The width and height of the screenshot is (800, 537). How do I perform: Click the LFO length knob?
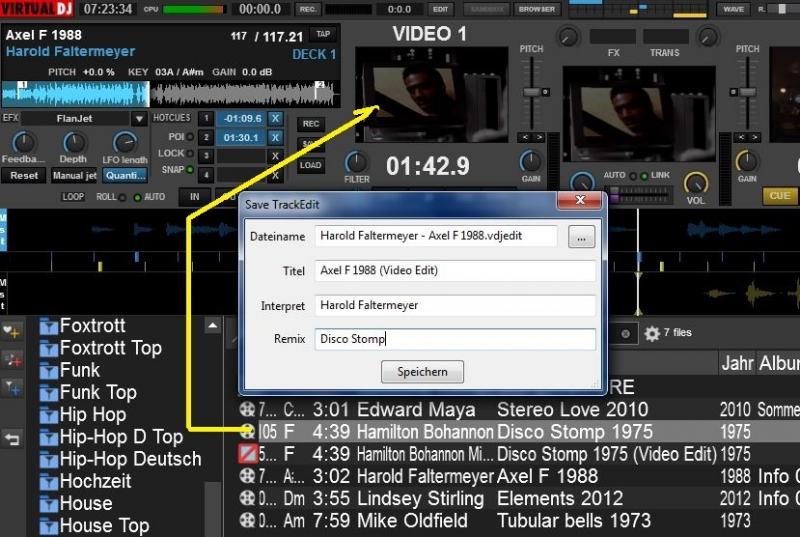click(x=124, y=143)
